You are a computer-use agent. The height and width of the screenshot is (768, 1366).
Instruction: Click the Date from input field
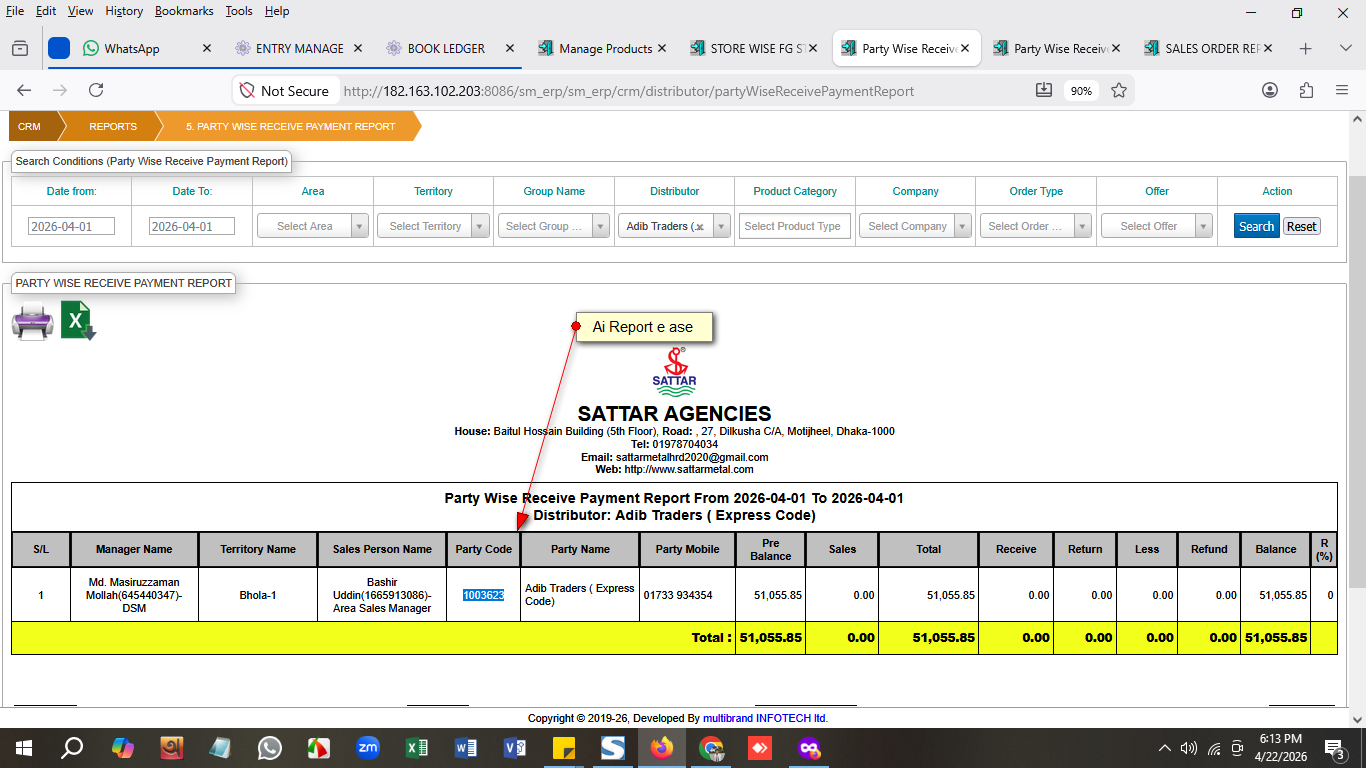(71, 226)
